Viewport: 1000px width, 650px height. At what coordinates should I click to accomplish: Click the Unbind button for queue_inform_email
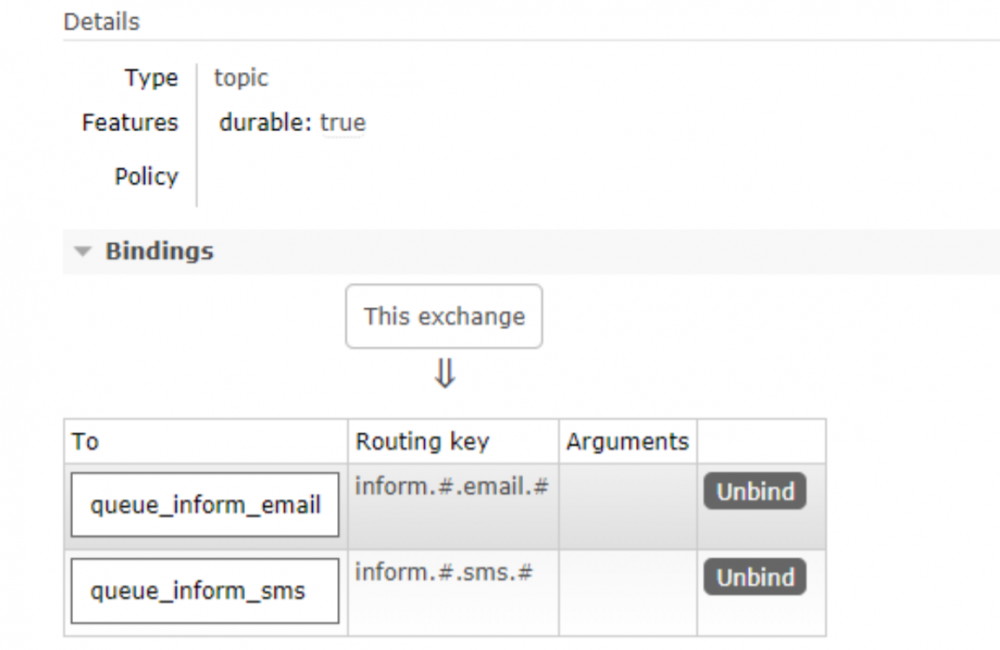(754, 491)
